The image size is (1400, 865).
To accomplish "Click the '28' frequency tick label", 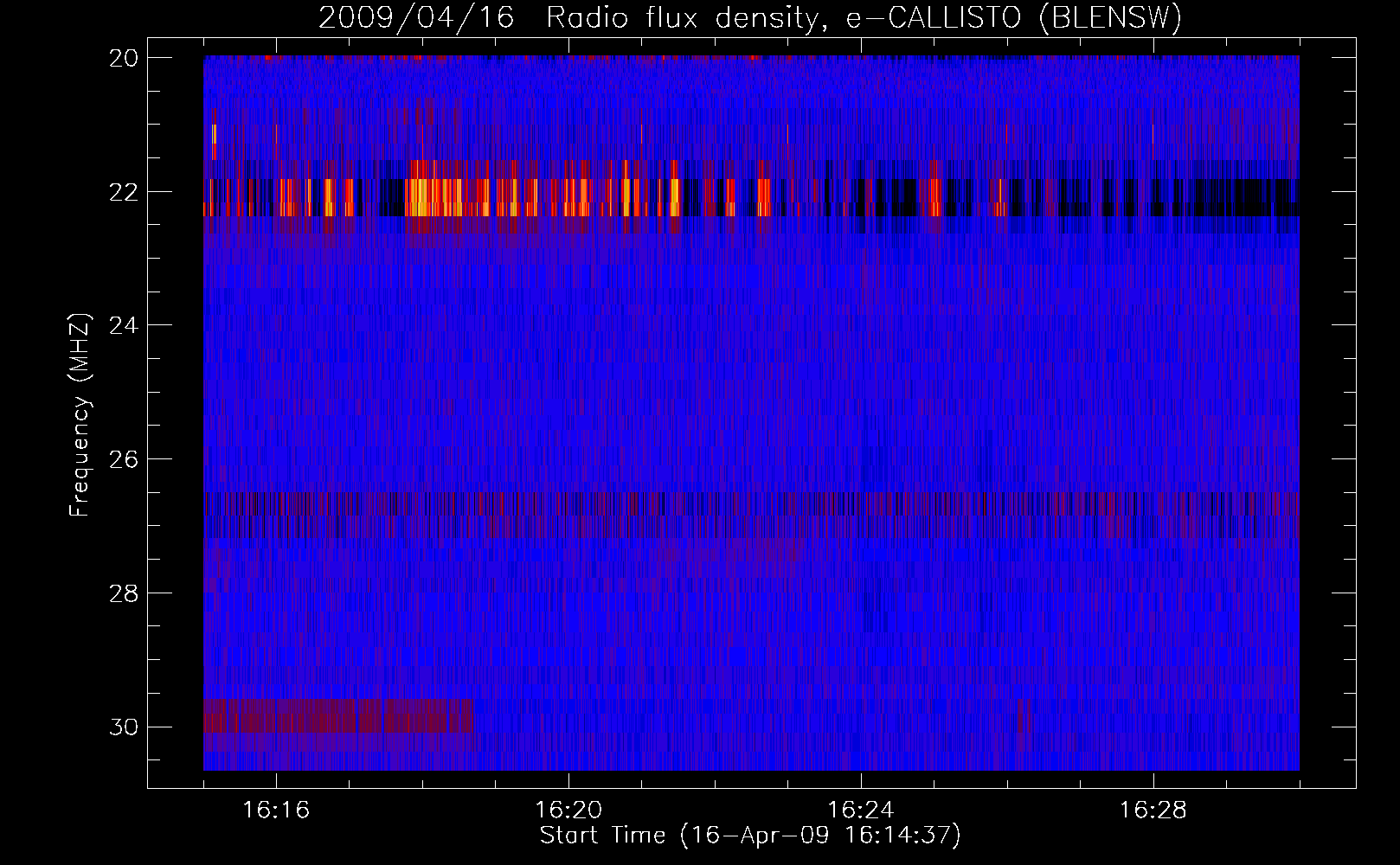I will tap(123, 593).
